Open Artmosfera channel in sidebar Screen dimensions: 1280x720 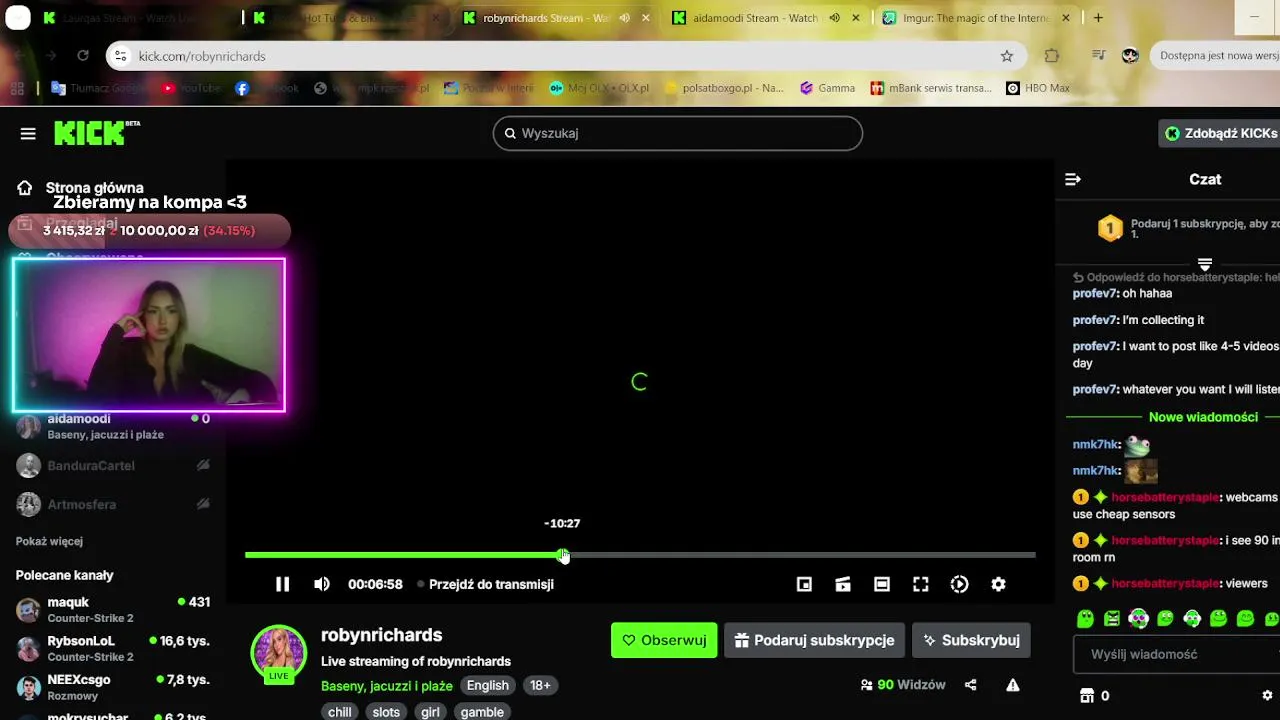pyautogui.click(x=113, y=504)
